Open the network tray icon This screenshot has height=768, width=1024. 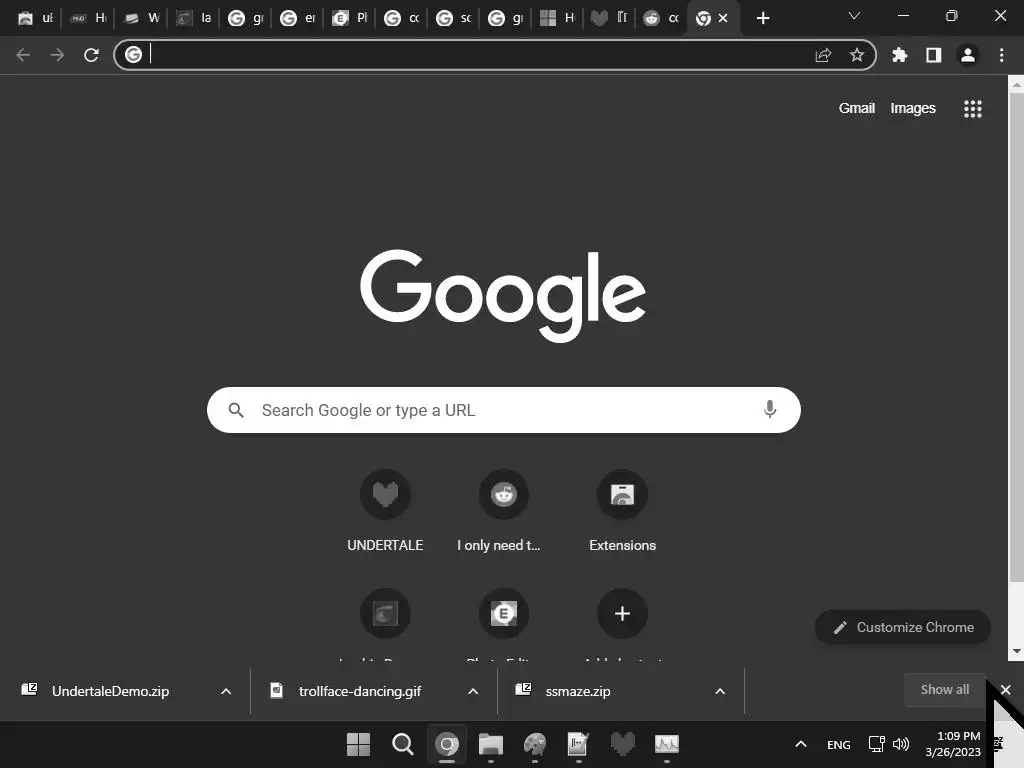[x=876, y=744]
